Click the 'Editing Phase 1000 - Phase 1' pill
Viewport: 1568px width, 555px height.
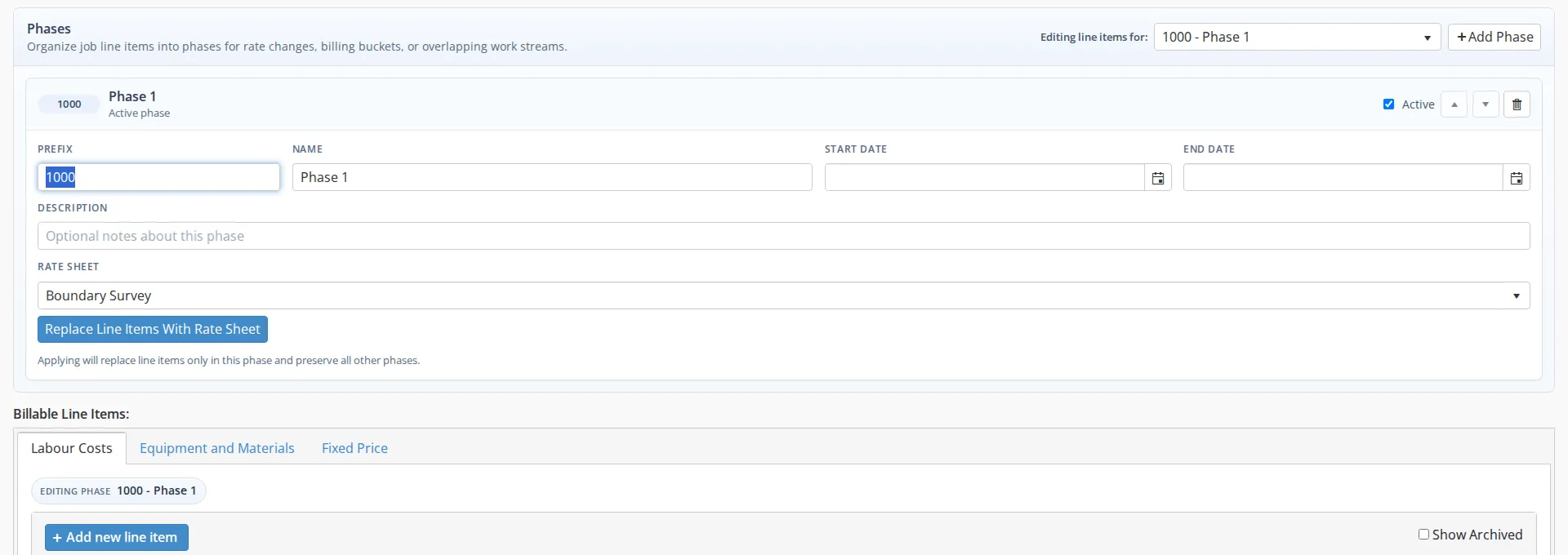click(x=118, y=491)
